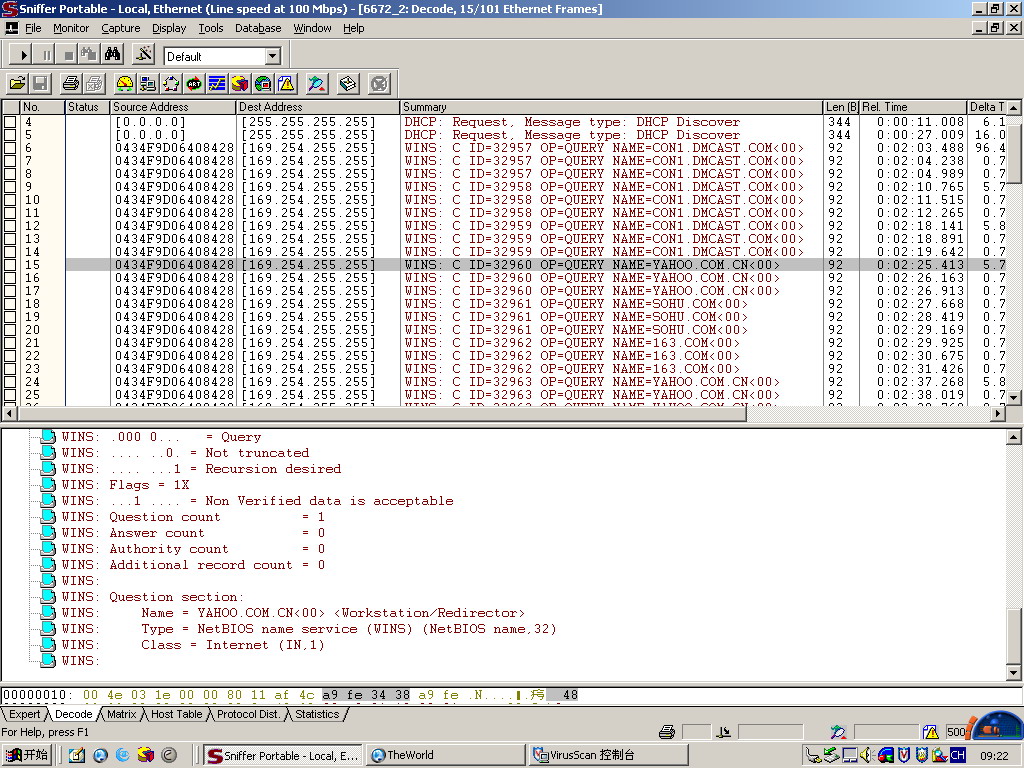Click the printer icon in toolbar
This screenshot has width=1024, height=768.
point(71,83)
